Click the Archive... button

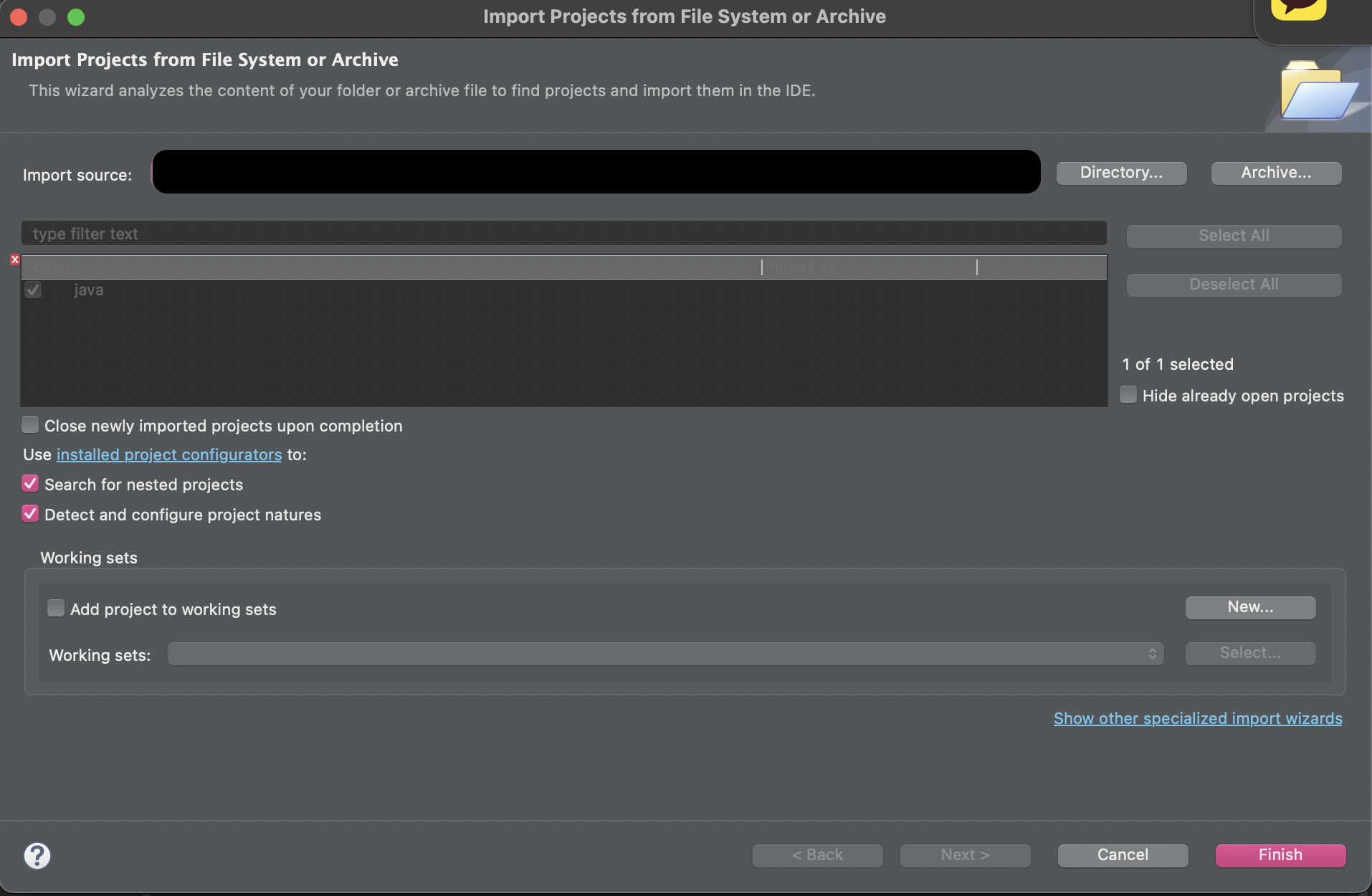(1276, 173)
